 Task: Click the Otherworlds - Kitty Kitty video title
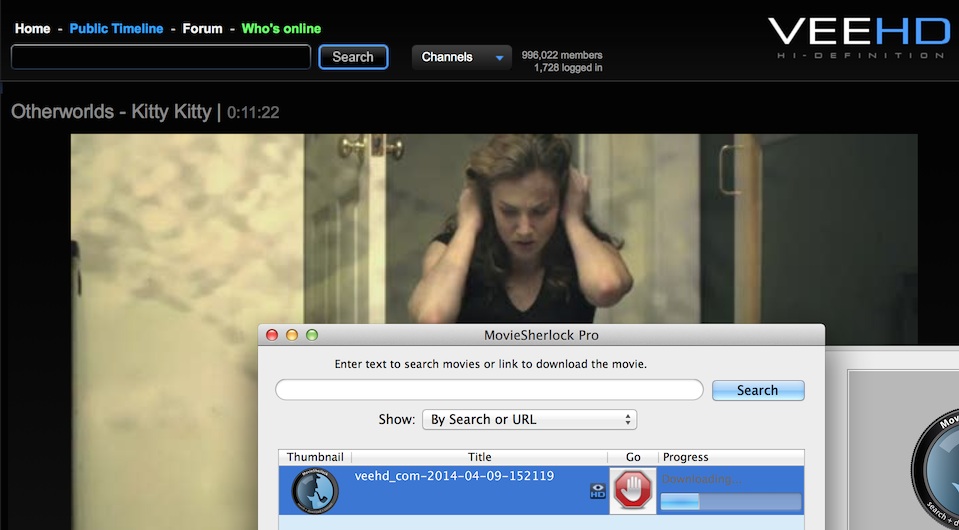pyautogui.click(x=111, y=112)
